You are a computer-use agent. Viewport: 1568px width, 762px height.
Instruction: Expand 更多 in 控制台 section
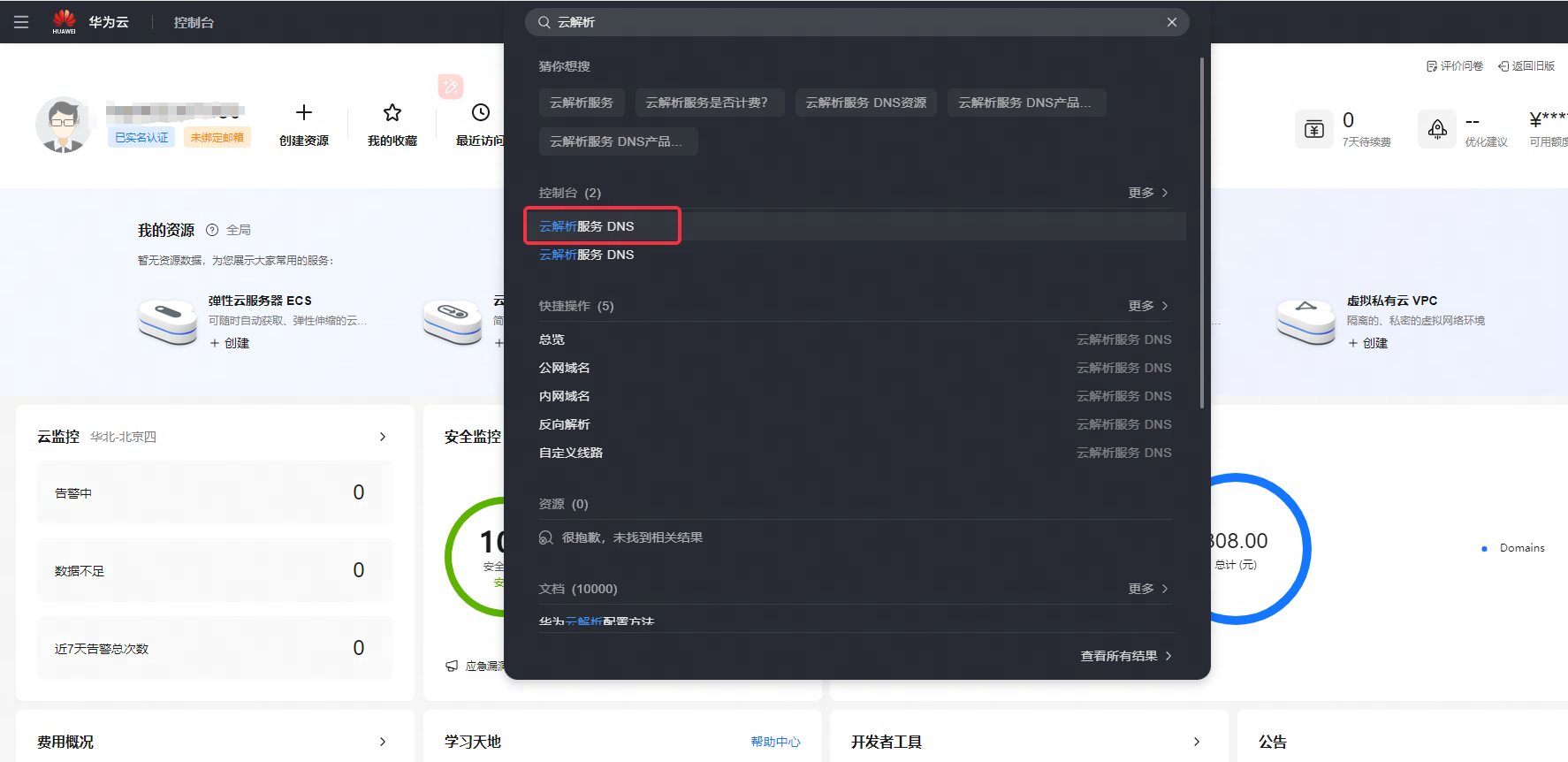(x=1147, y=193)
